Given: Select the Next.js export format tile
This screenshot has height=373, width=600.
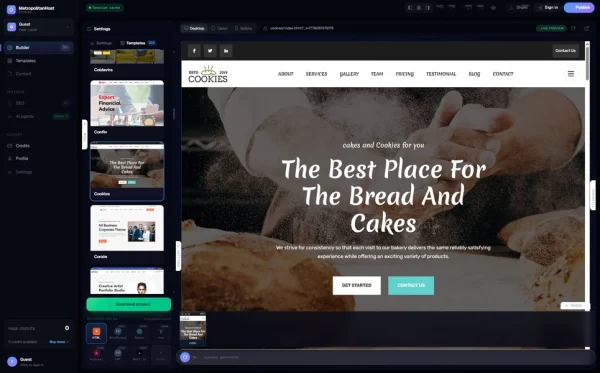Looking at the screenshot, I should click(x=139, y=355).
